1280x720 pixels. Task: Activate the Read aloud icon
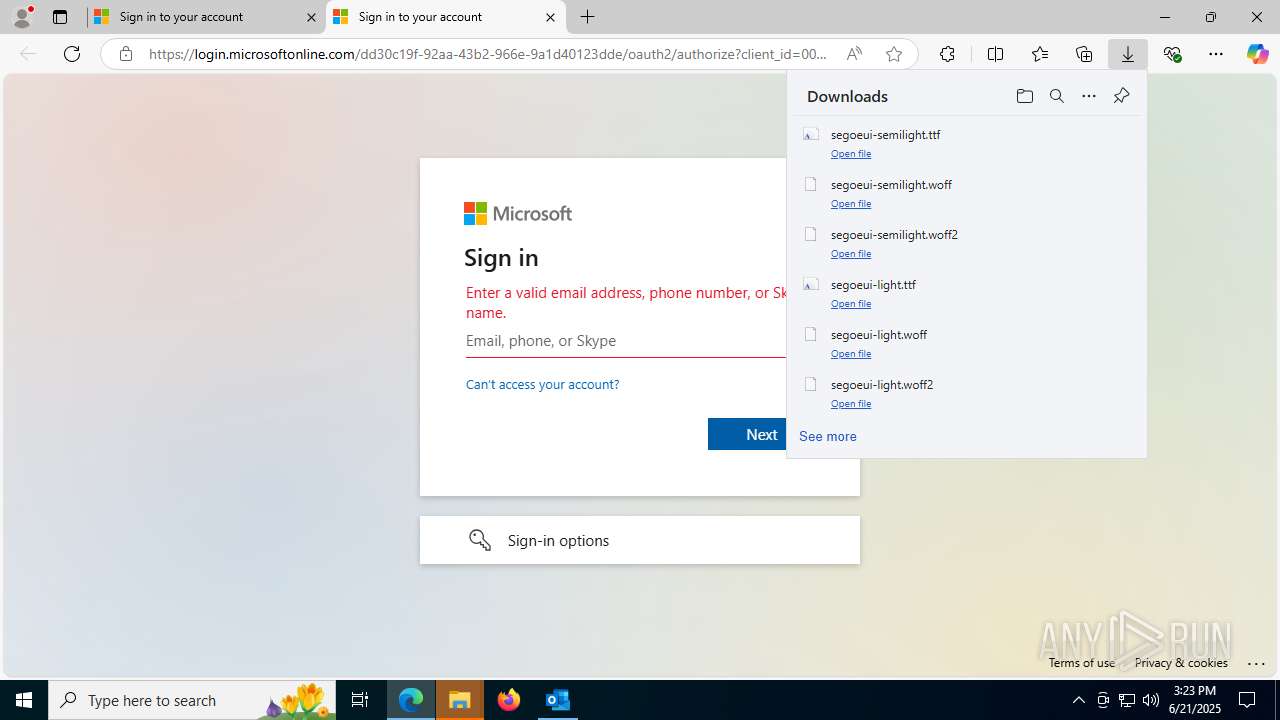pyautogui.click(x=854, y=54)
